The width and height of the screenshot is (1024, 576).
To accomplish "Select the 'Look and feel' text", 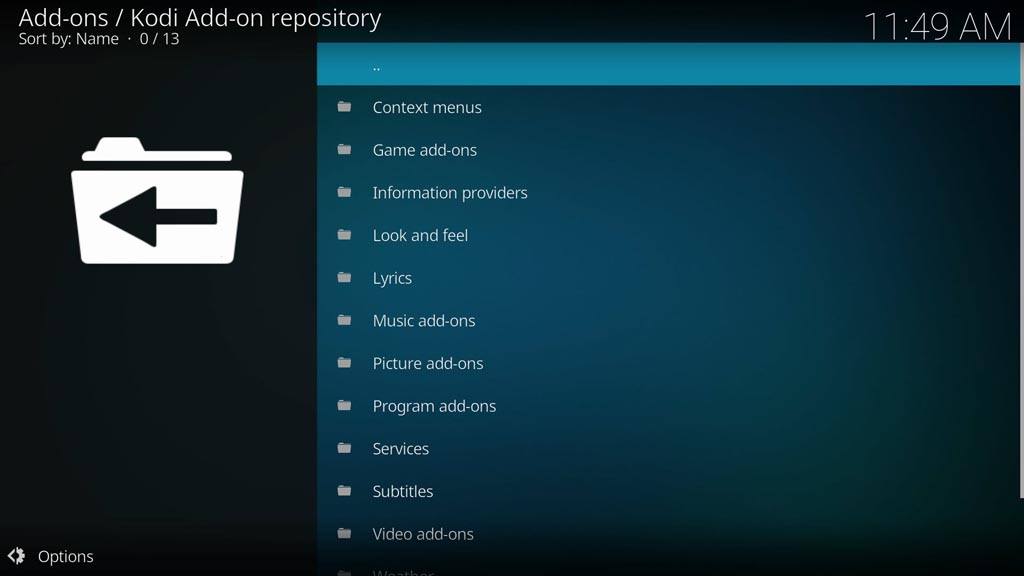I will (420, 235).
